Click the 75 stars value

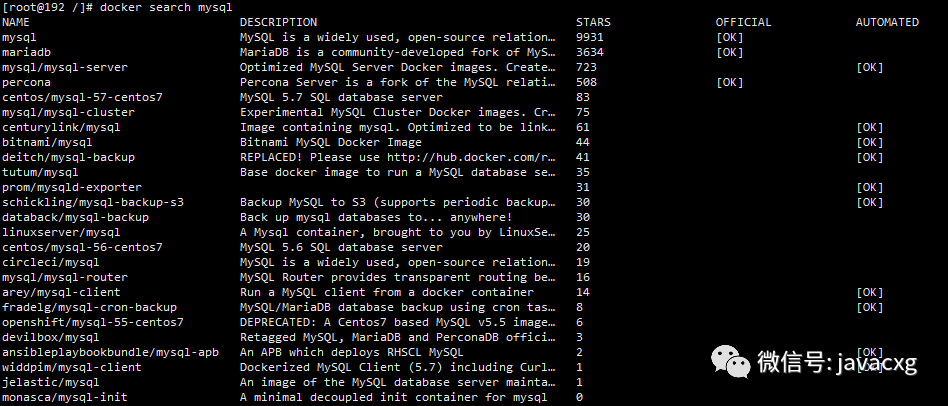point(582,112)
